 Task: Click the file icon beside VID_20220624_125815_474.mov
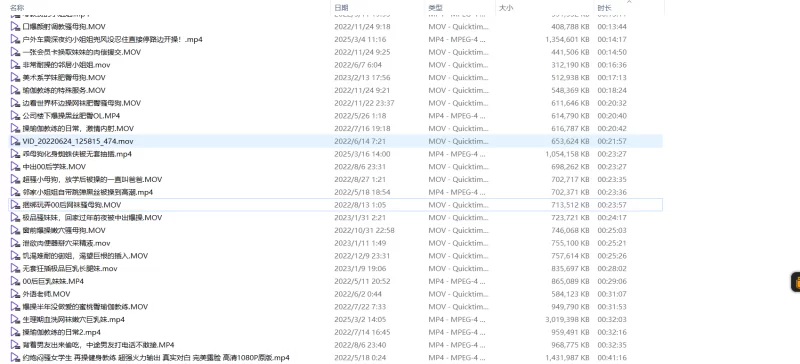pos(15,141)
